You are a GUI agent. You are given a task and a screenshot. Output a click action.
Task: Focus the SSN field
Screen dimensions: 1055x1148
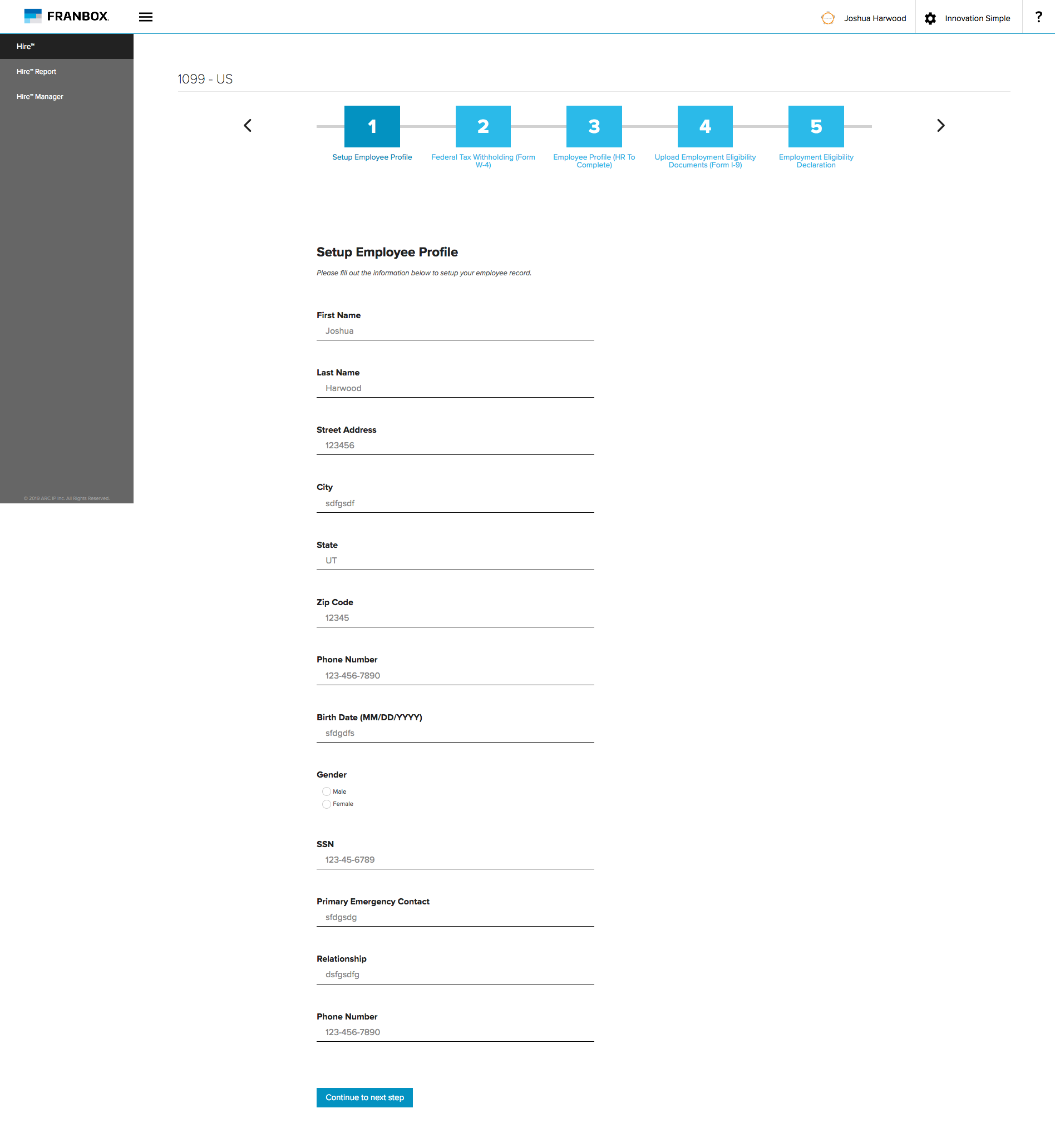point(455,860)
